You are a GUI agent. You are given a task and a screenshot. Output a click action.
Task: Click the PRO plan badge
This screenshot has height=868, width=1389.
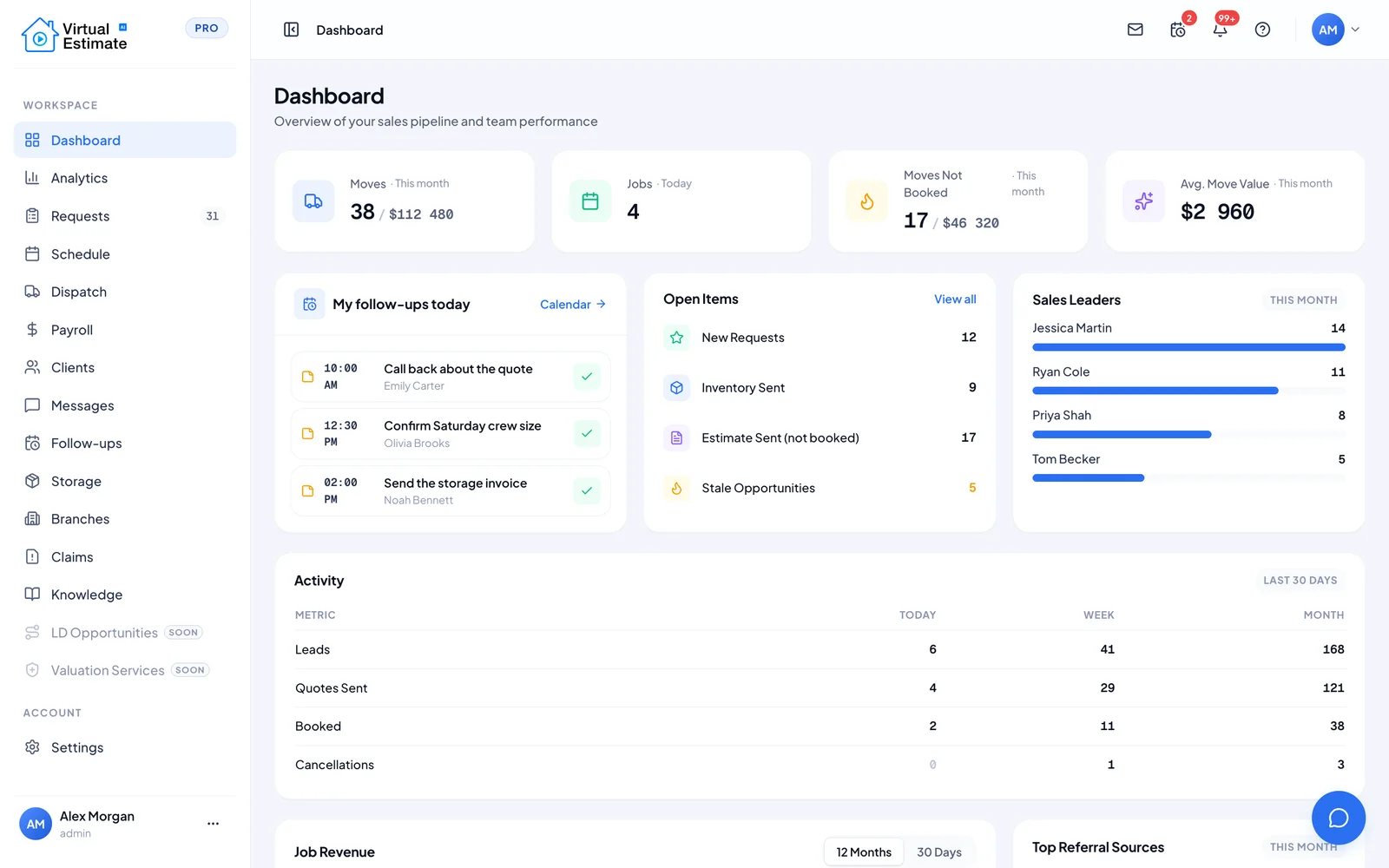tap(207, 29)
